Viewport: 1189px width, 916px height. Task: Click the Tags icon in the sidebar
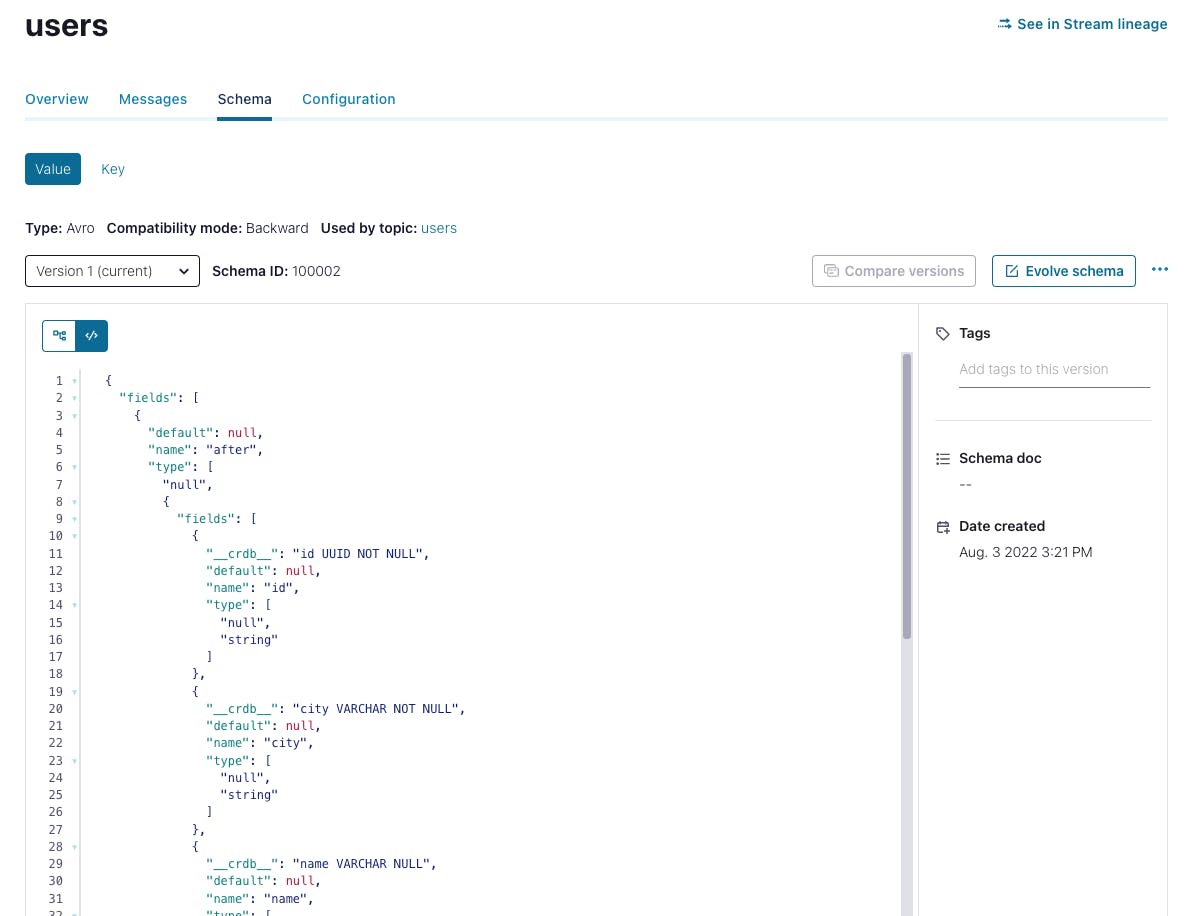click(943, 333)
